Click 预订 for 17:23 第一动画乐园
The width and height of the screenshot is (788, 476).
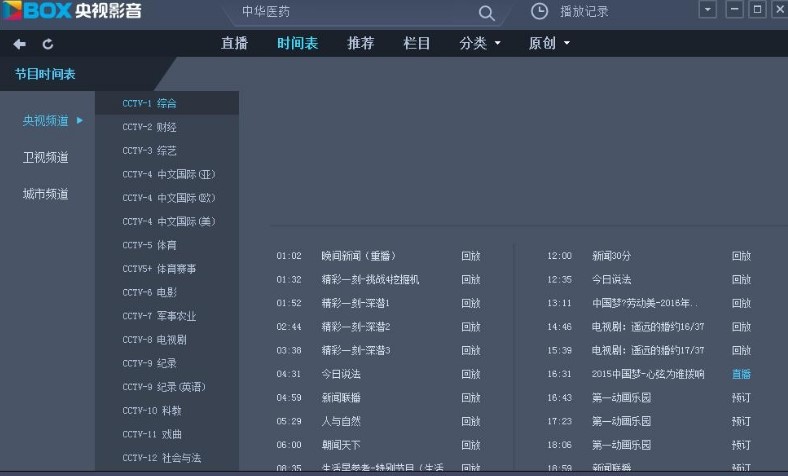(741, 421)
